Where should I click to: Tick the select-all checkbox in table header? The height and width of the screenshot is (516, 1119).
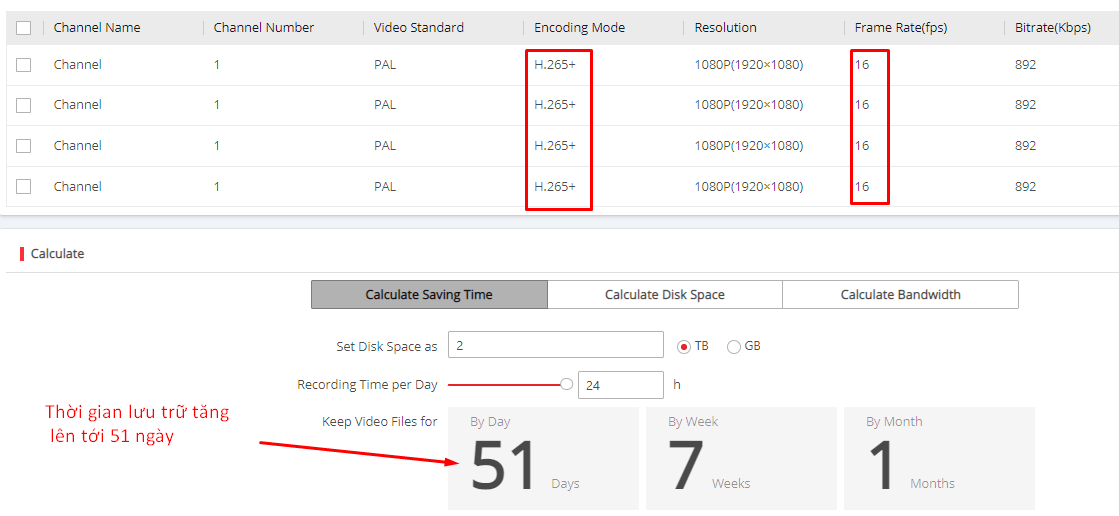(24, 28)
